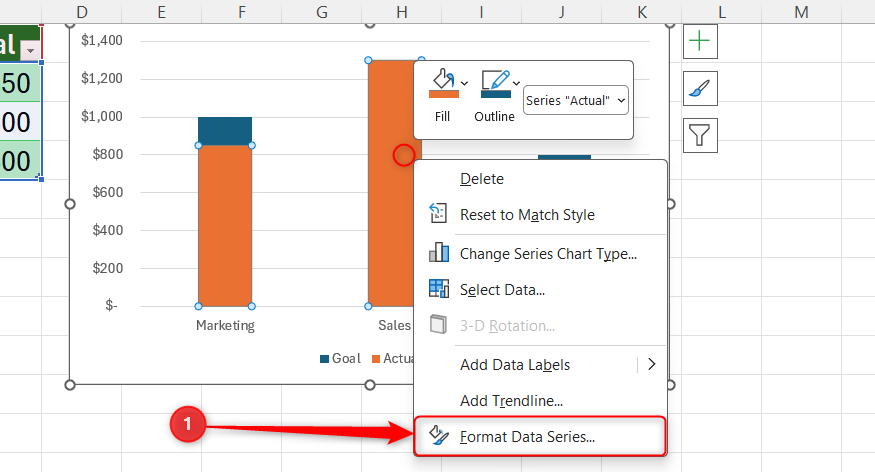
Task: Click the $600 axis value
Action: point(108,192)
